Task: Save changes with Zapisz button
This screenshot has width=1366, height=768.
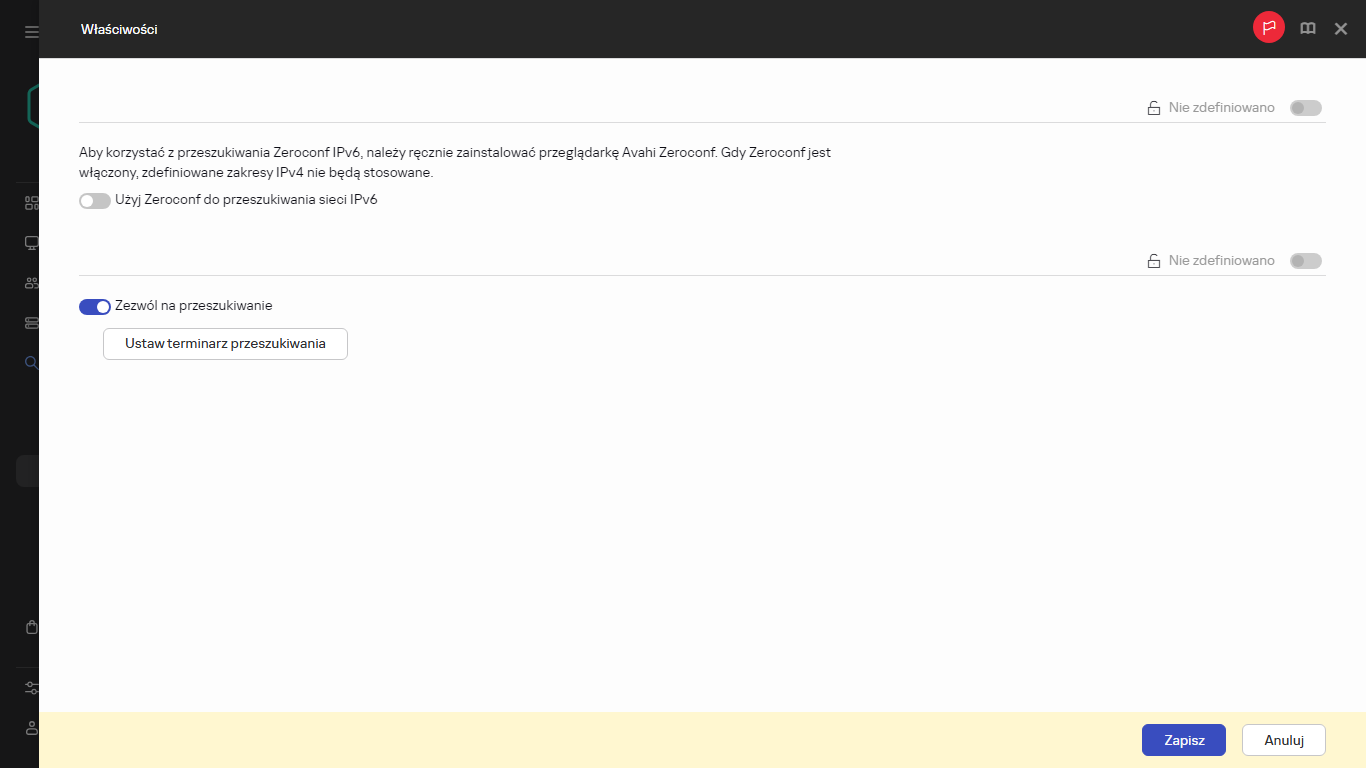Action: pos(1184,740)
